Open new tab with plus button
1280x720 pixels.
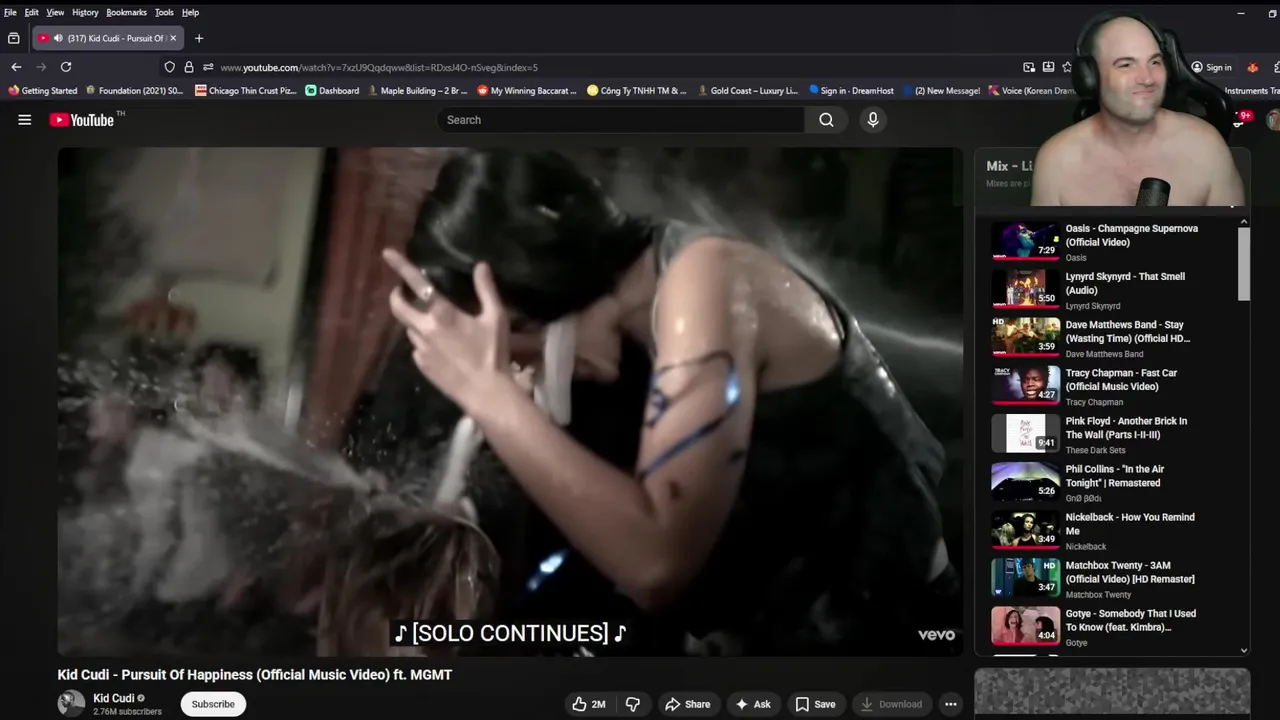199,38
